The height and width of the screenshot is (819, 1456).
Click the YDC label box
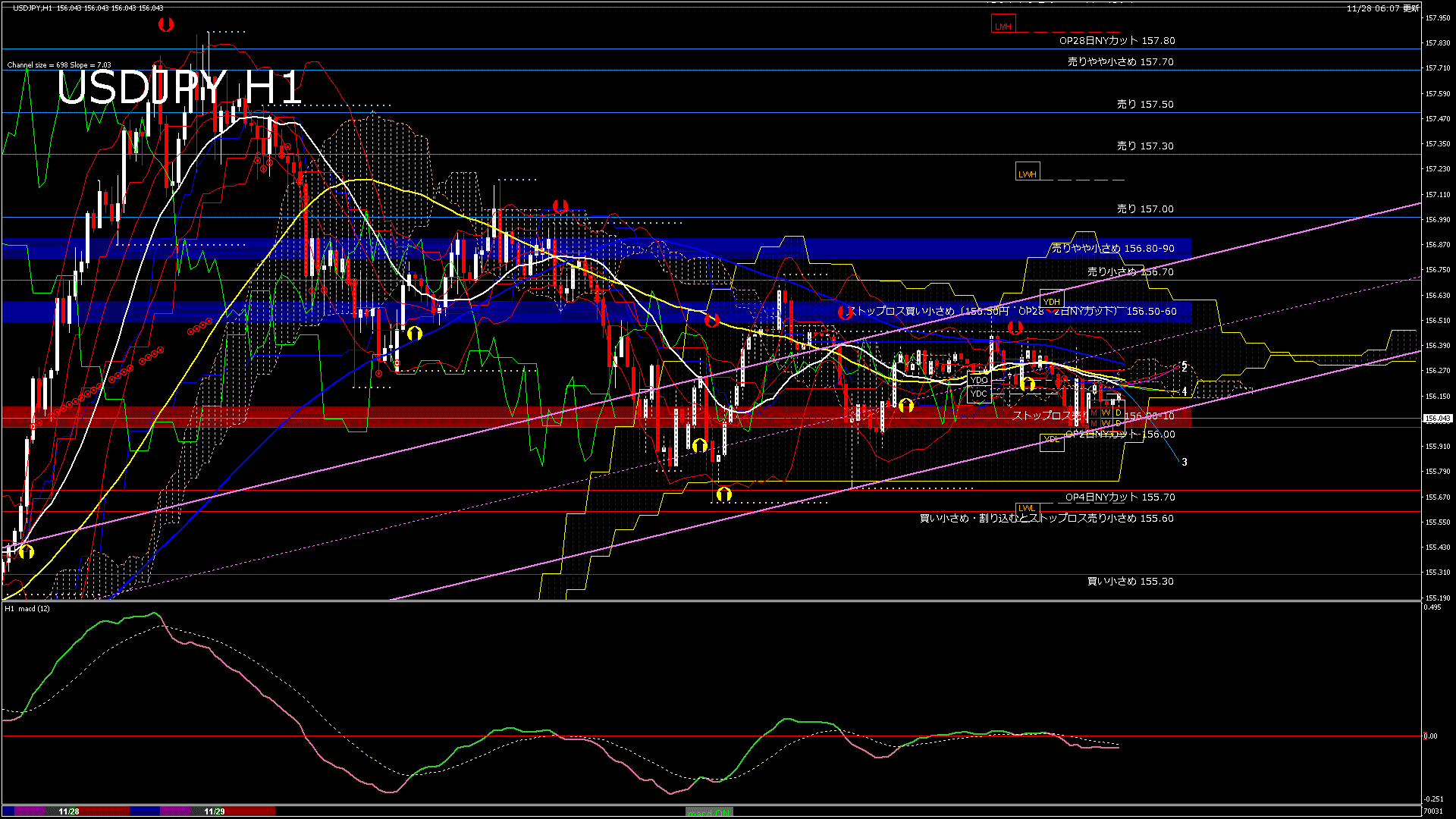click(979, 394)
